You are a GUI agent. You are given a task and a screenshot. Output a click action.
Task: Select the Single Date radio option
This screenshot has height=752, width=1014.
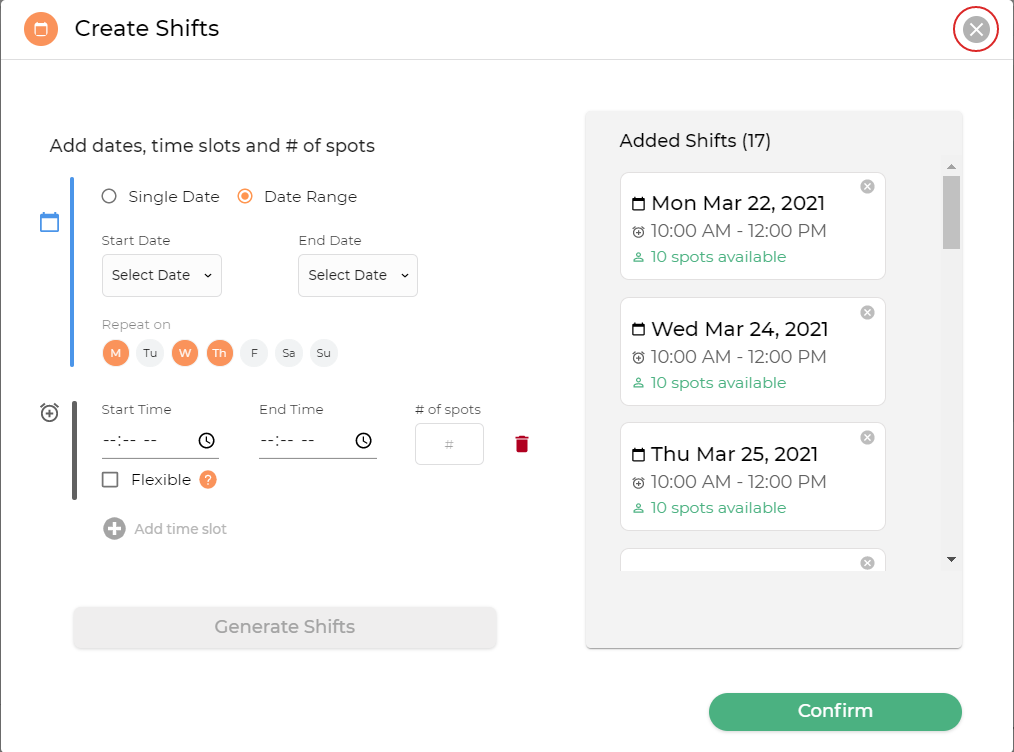[109, 197]
